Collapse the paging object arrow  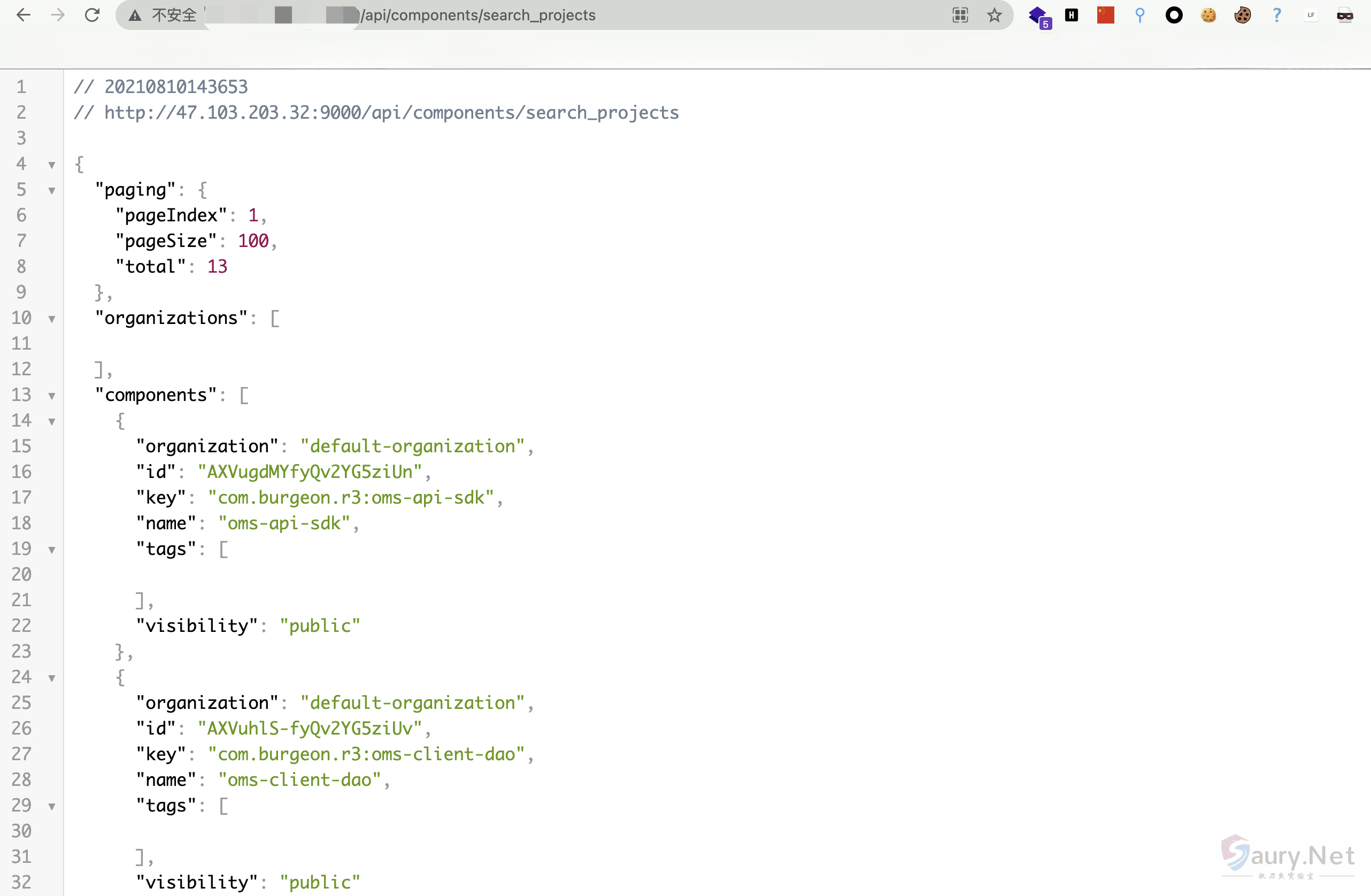(52, 191)
